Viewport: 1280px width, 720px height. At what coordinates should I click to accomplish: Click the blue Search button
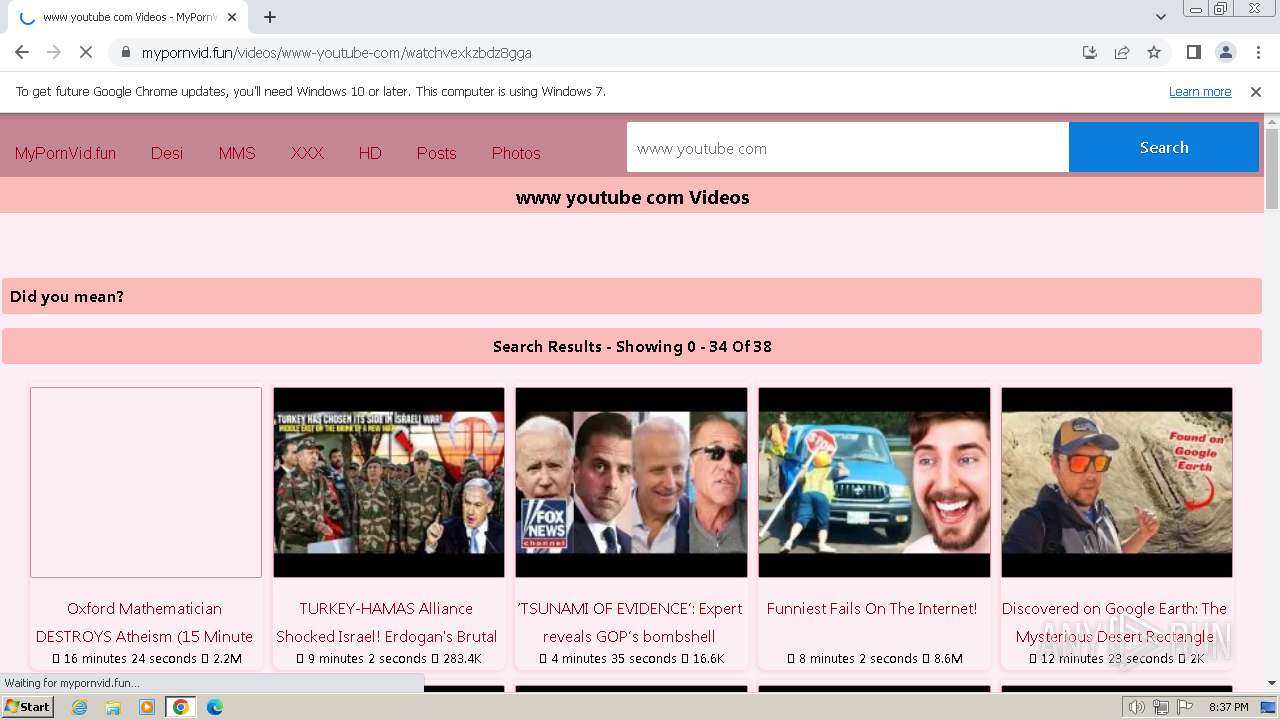(x=1164, y=148)
